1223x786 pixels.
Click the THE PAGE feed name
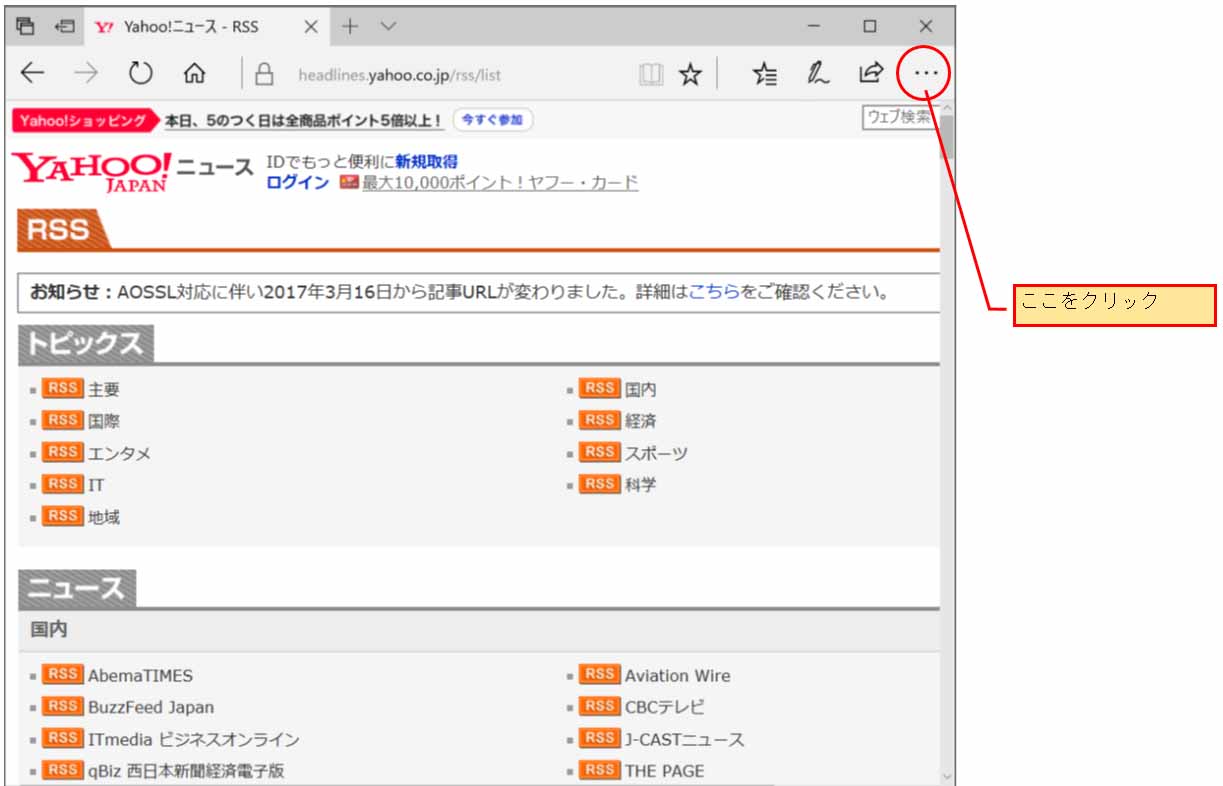coord(665,771)
